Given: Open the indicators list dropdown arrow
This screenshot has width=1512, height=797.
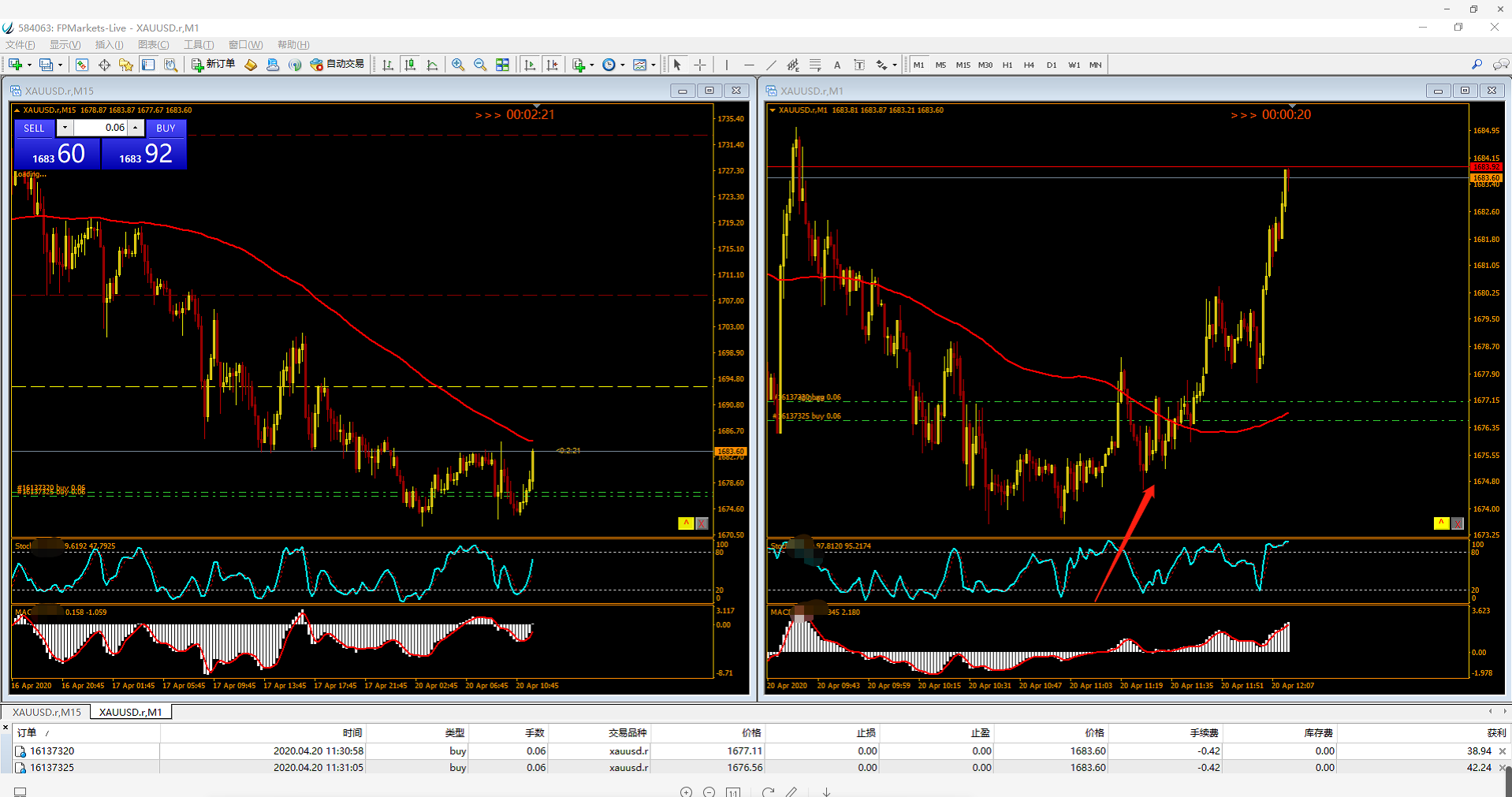Looking at the screenshot, I should pyautogui.click(x=592, y=65).
